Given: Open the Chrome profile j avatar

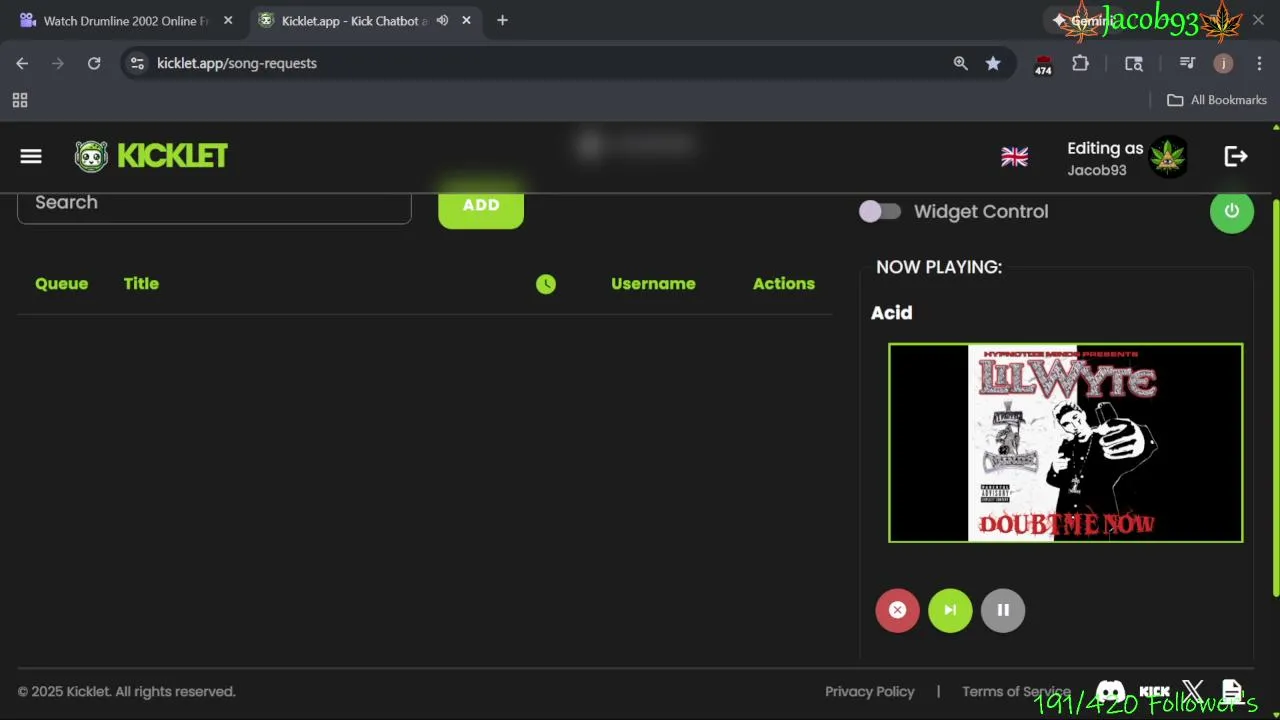Looking at the screenshot, I should point(1223,63).
